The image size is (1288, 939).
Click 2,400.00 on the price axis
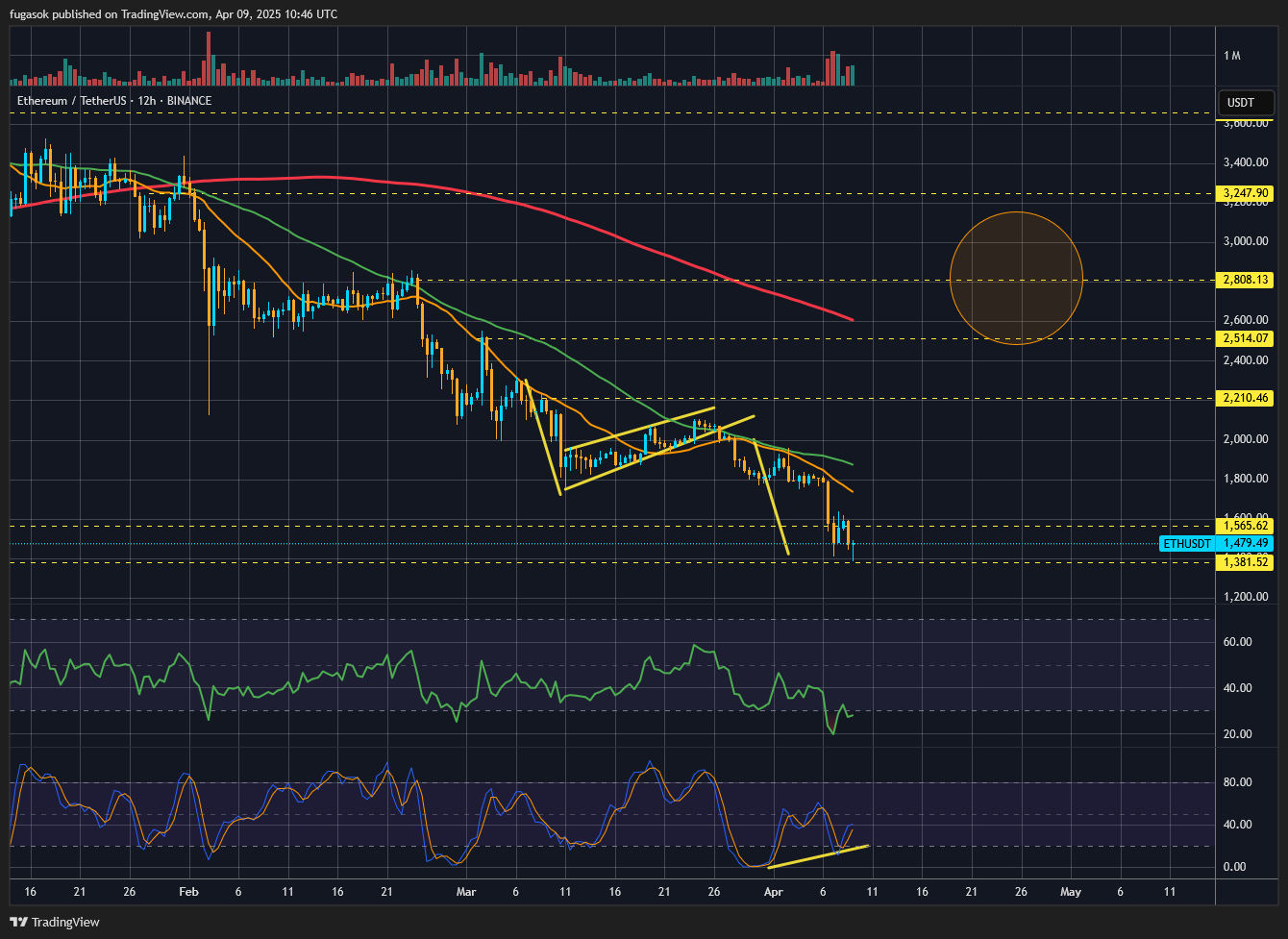[x=1245, y=360]
